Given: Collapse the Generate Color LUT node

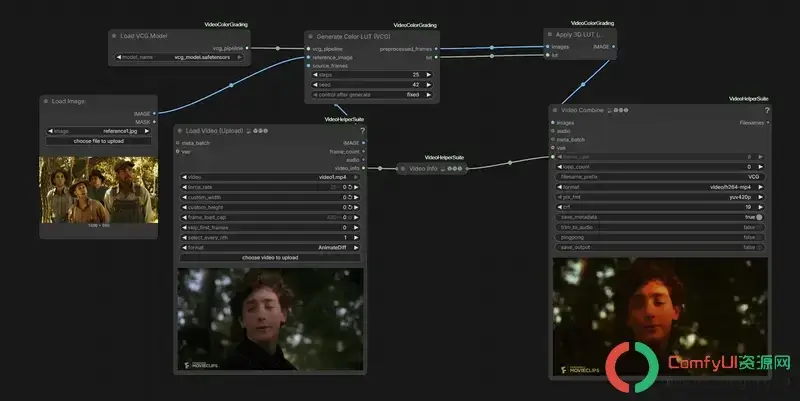Looking at the screenshot, I should (311, 37).
